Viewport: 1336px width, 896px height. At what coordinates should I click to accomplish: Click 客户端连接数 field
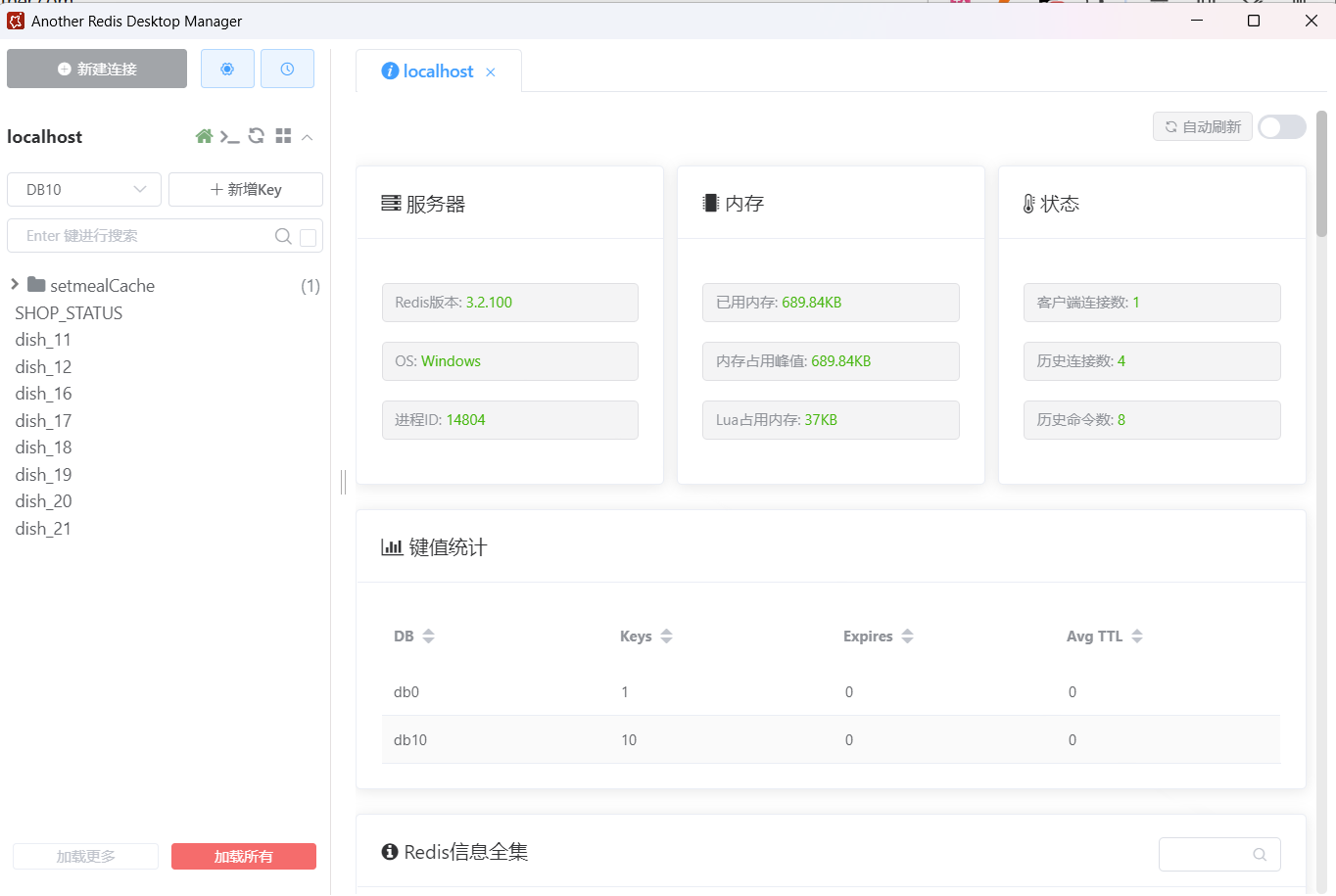pos(1152,303)
